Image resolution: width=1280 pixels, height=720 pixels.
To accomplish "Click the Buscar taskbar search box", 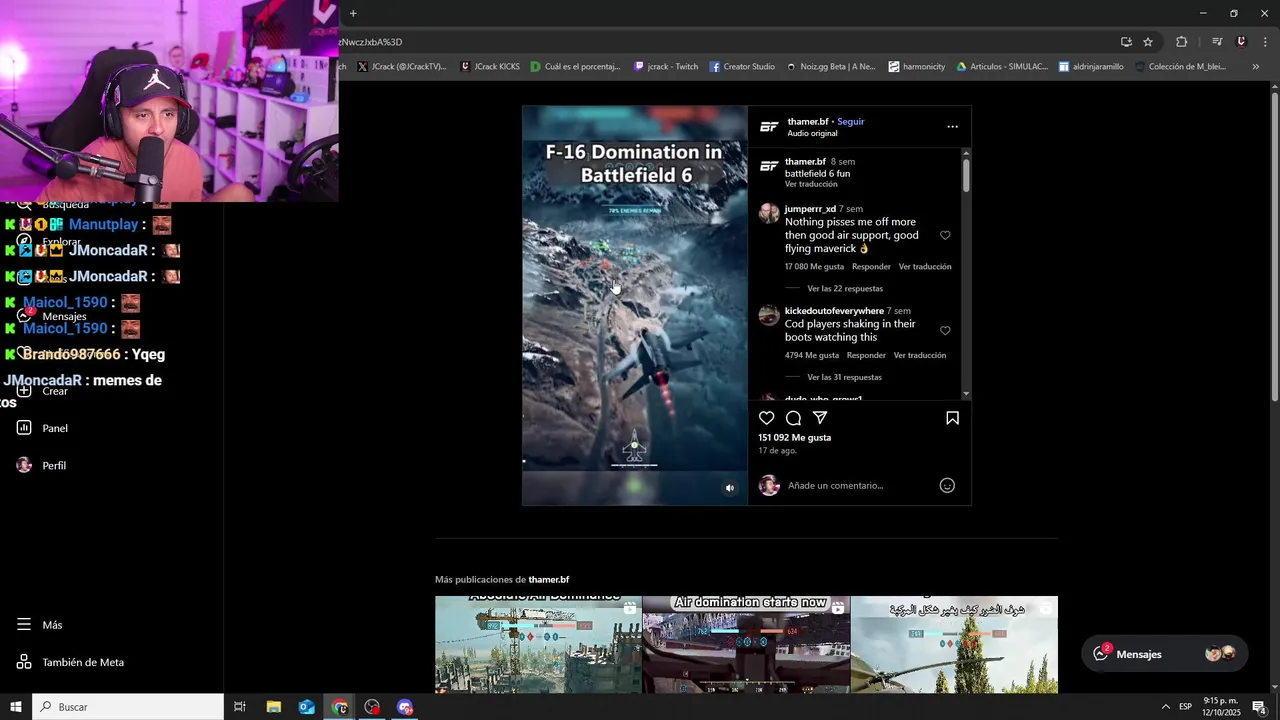I will click(128, 707).
